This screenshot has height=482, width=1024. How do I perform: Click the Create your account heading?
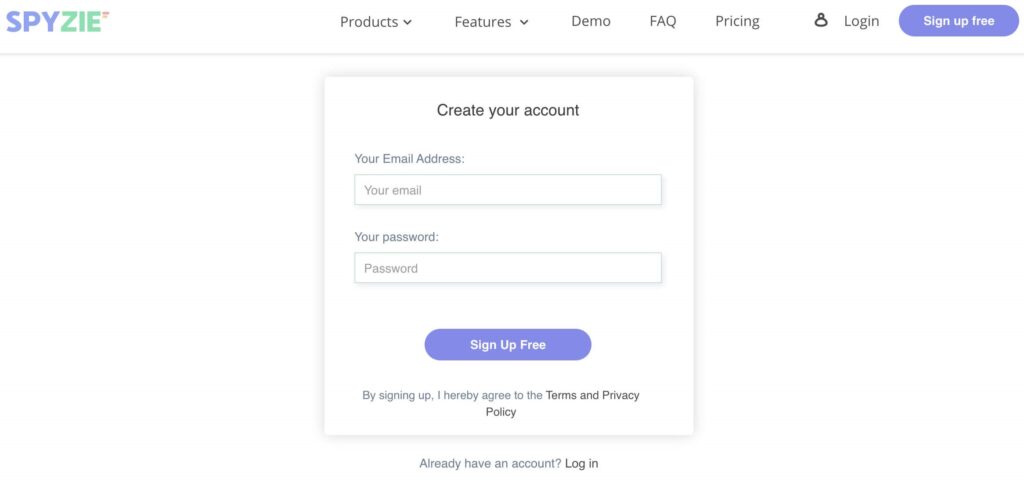pyautogui.click(x=508, y=110)
